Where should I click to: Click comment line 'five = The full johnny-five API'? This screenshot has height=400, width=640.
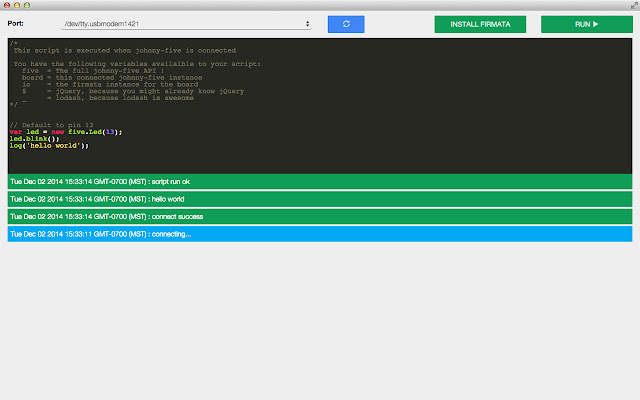(x=93, y=71)
